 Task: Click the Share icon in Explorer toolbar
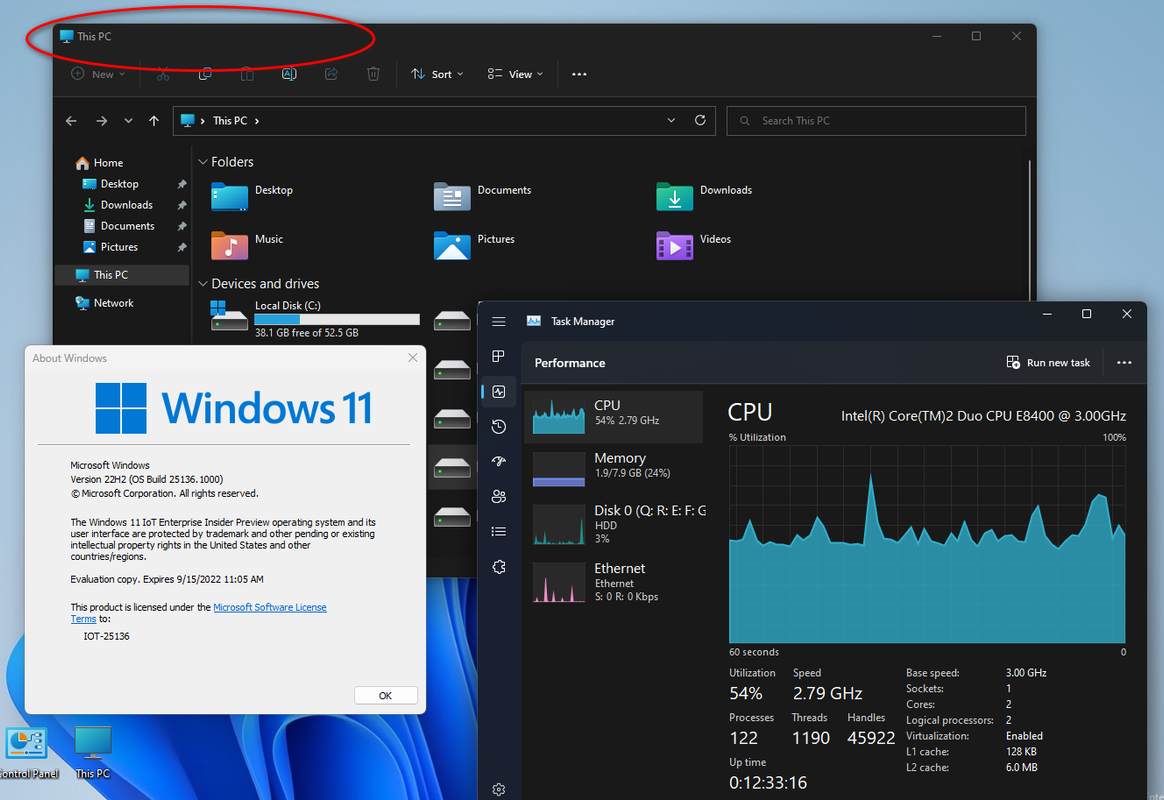[x=331, y=74]
